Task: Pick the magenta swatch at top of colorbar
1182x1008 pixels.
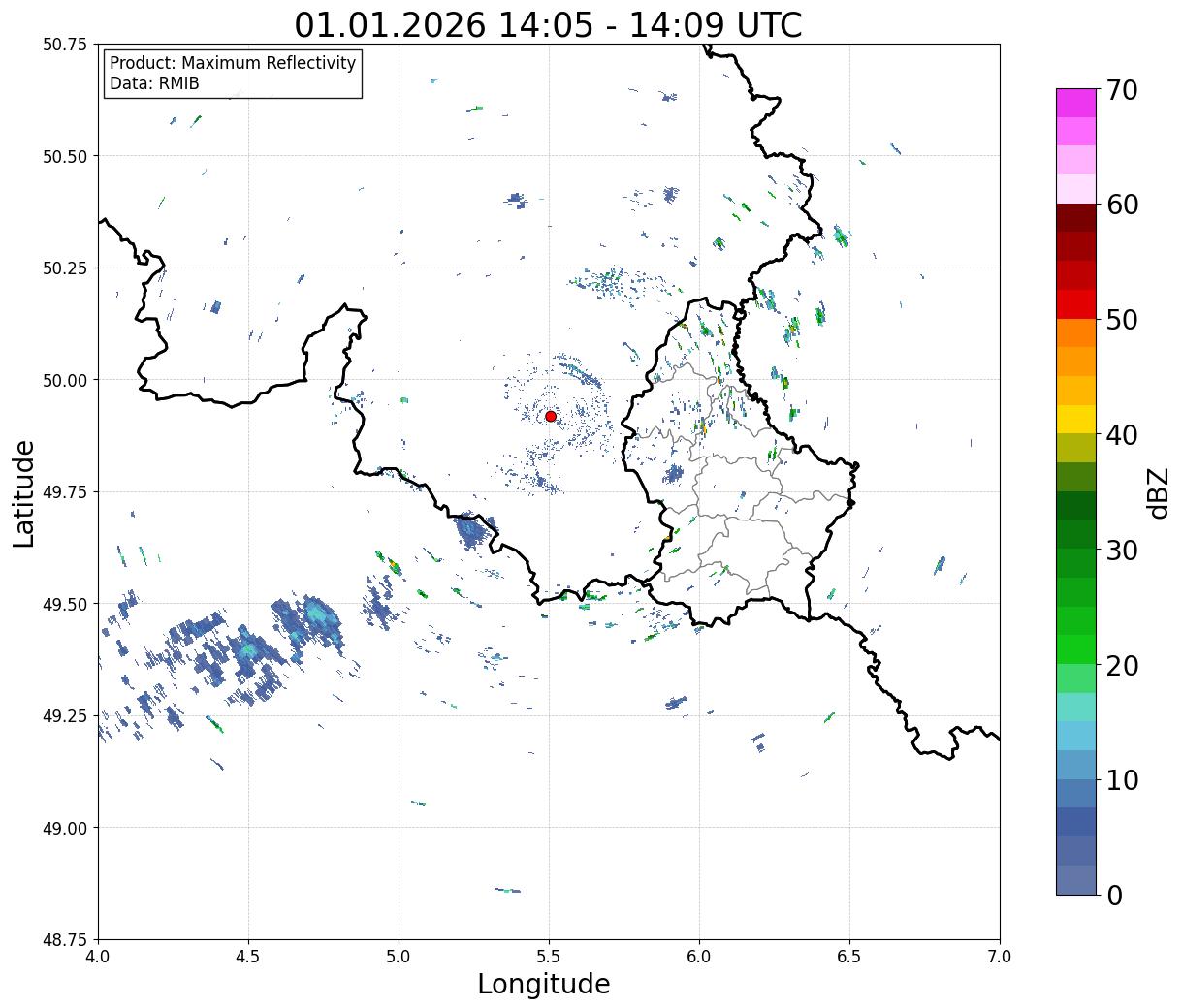Action: 1076,103
